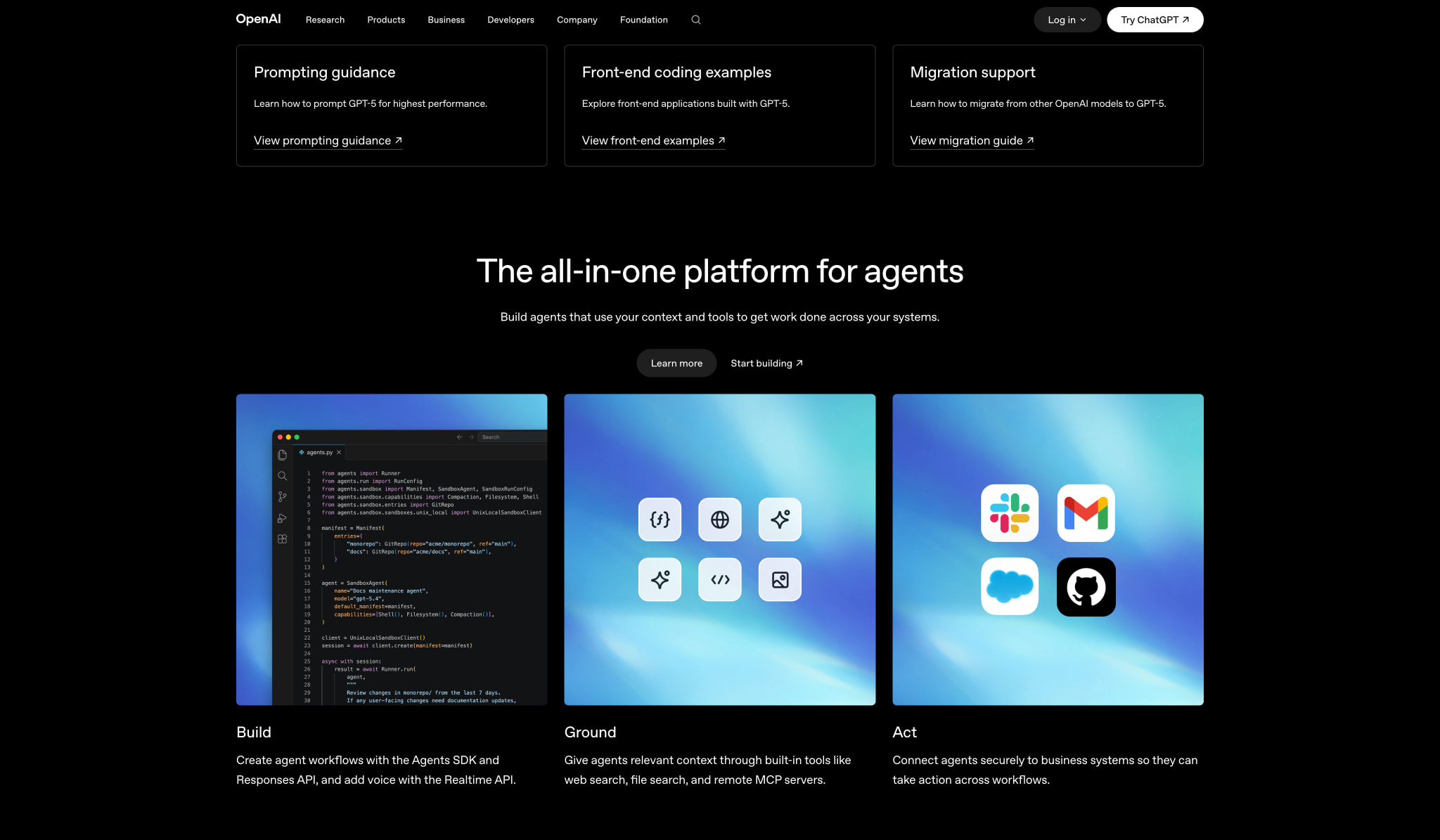
Task: Select the code brackets tool icon
Action: click(x=720, y=579)
